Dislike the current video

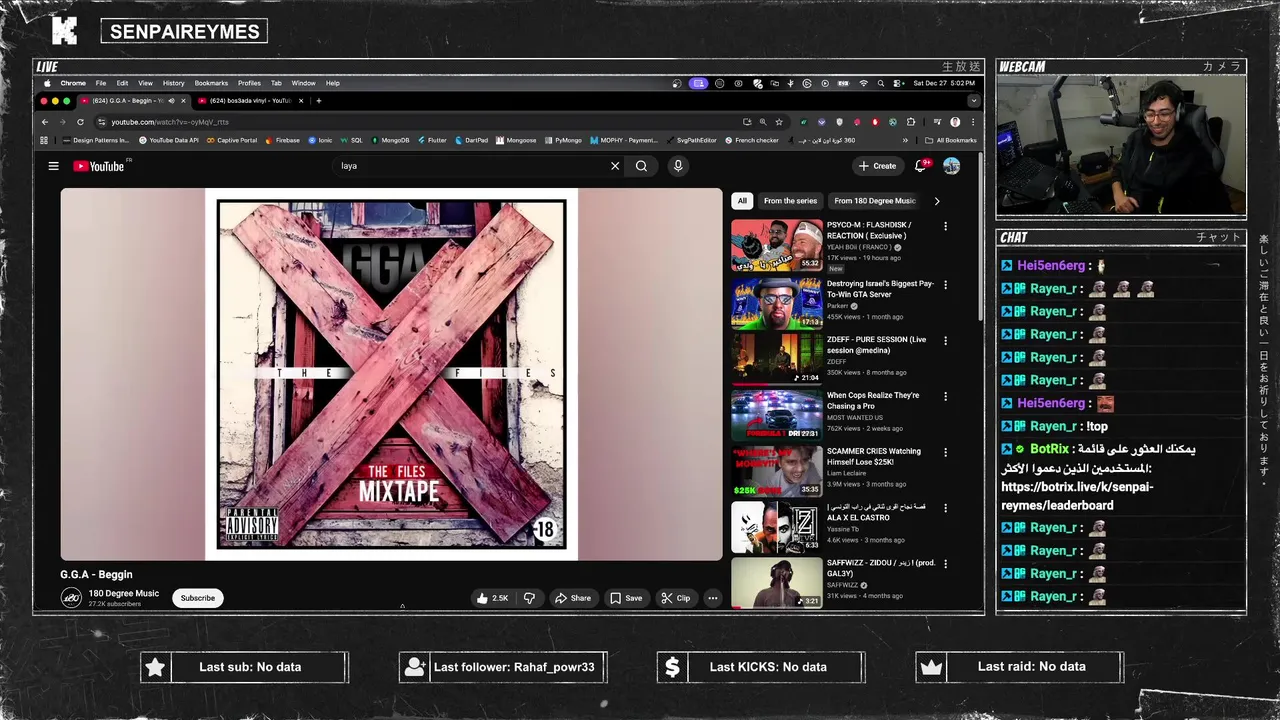[x=530, y=598]
